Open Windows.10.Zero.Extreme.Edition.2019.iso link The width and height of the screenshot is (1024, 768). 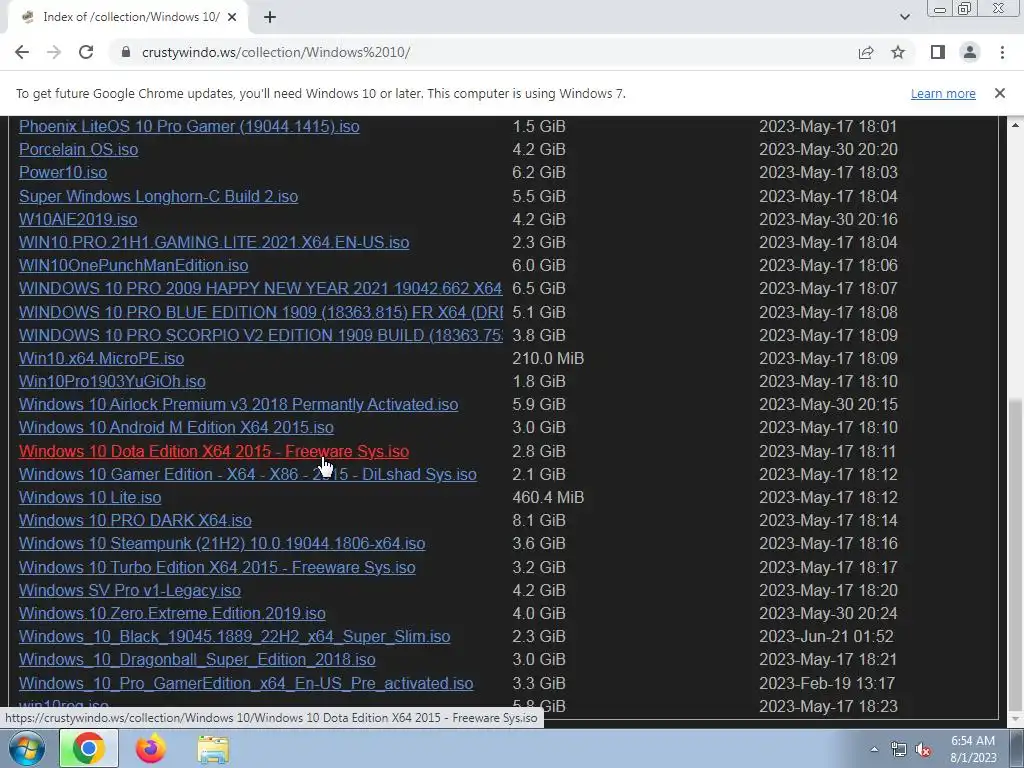[x=172, y=613]
